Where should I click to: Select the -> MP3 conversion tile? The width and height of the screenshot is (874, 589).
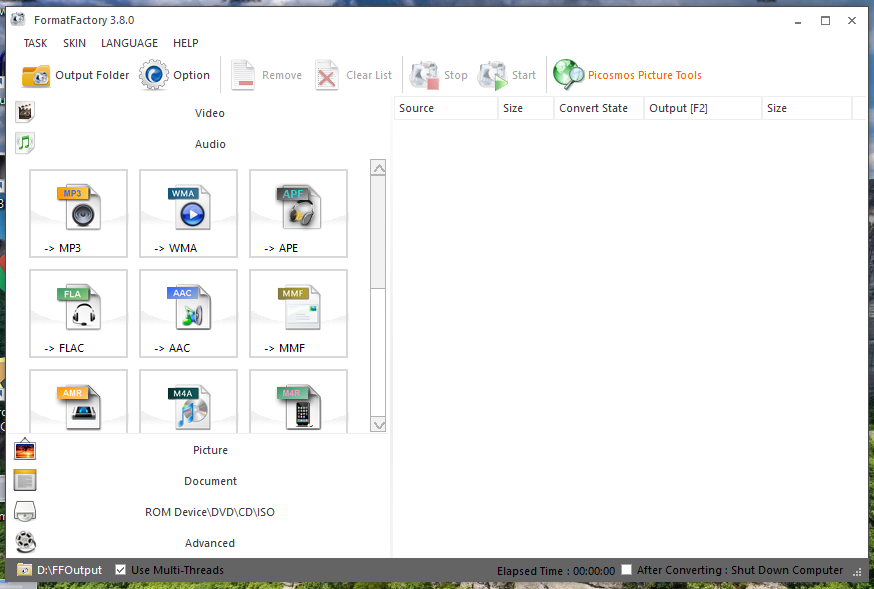pyautogui.click(x=79, y=213)
